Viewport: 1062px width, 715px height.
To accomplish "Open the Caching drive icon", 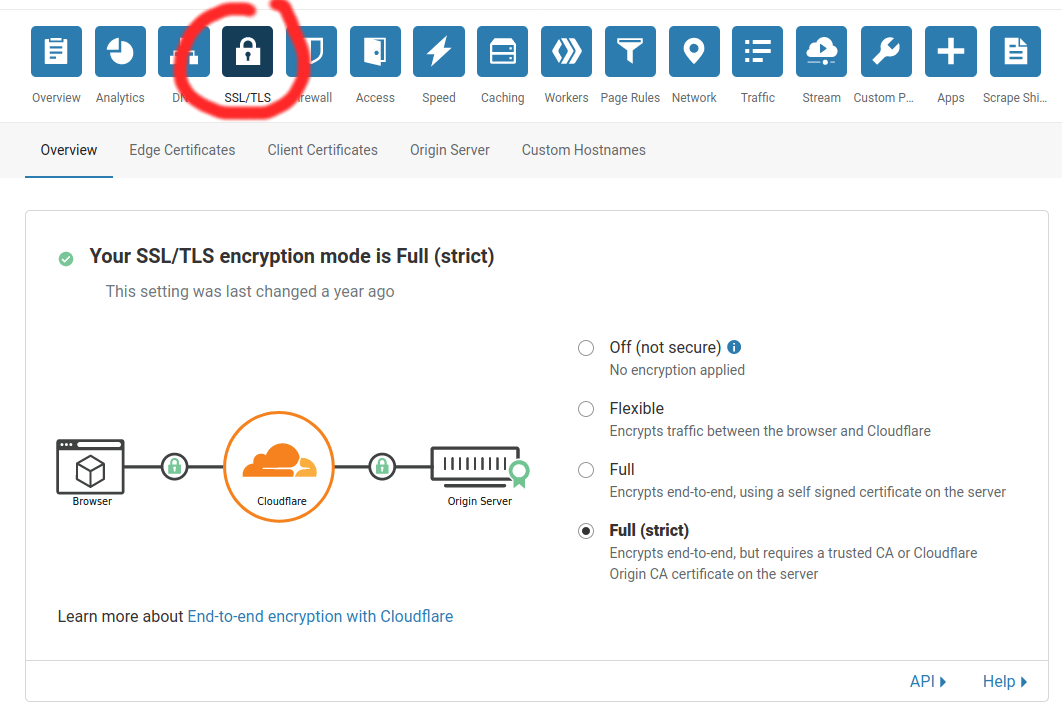I will [502, 52].
